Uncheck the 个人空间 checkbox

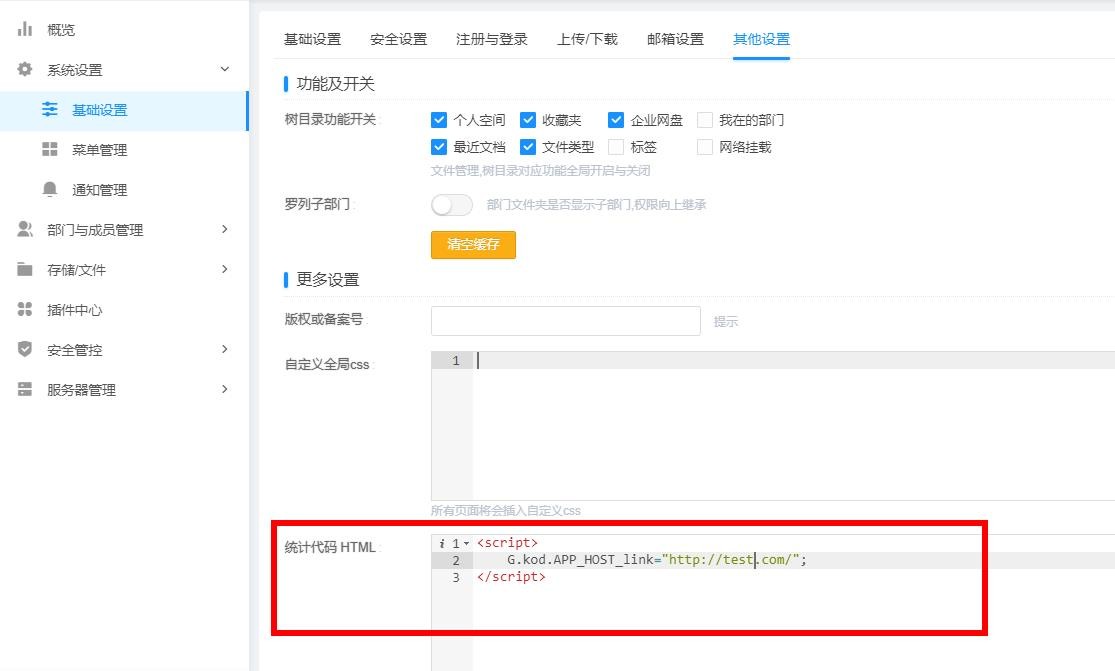point(439,119)
